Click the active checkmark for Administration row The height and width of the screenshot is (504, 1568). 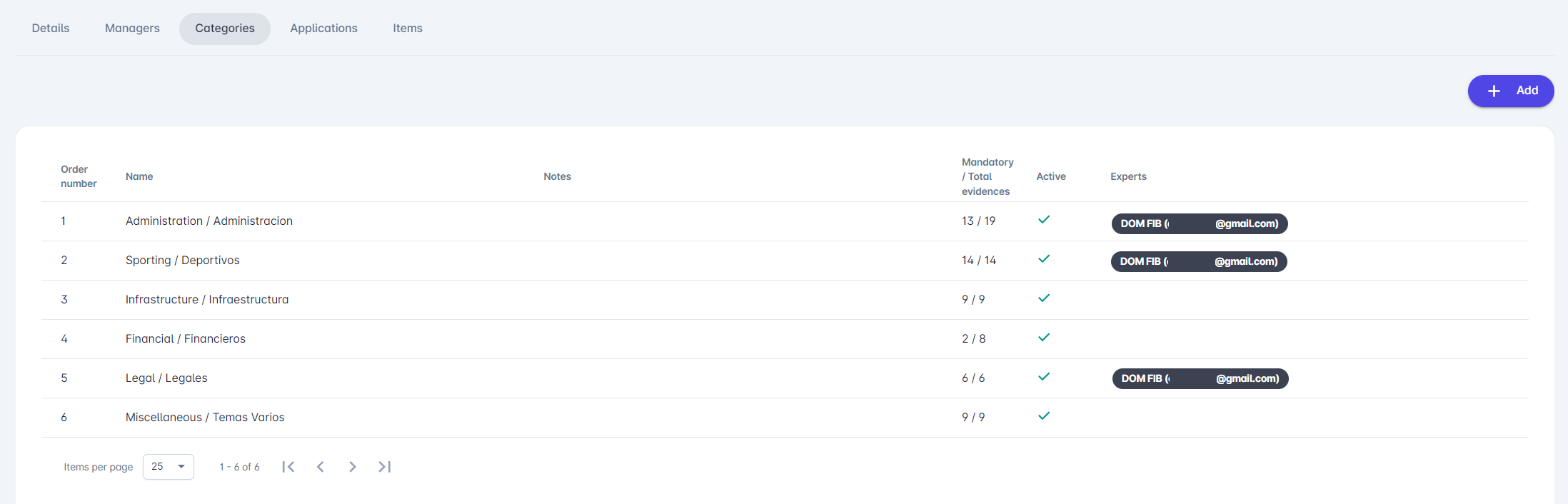coord(1044,220)
